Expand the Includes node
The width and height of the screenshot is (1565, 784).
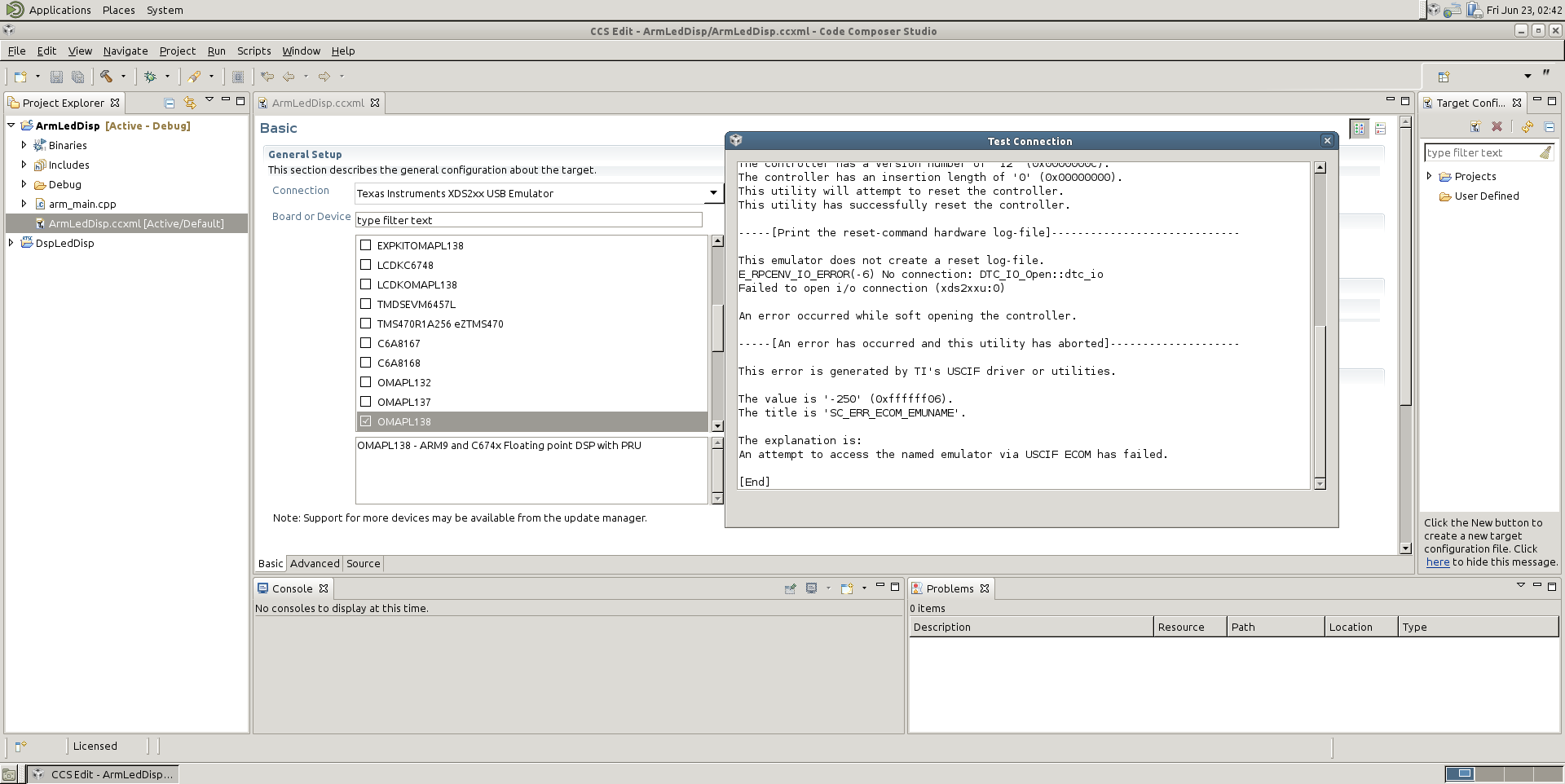coord(24,164)
